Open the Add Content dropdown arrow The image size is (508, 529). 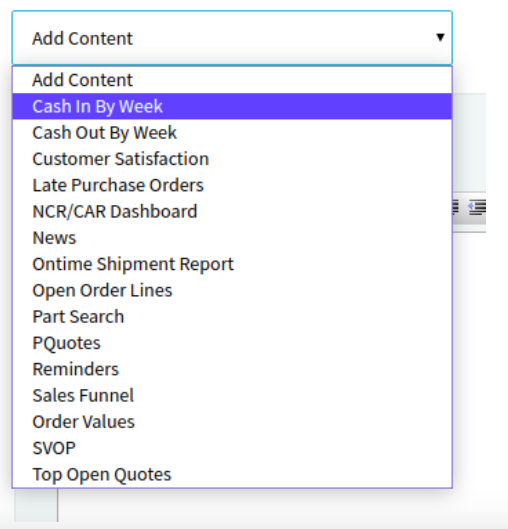pos(440,37)
